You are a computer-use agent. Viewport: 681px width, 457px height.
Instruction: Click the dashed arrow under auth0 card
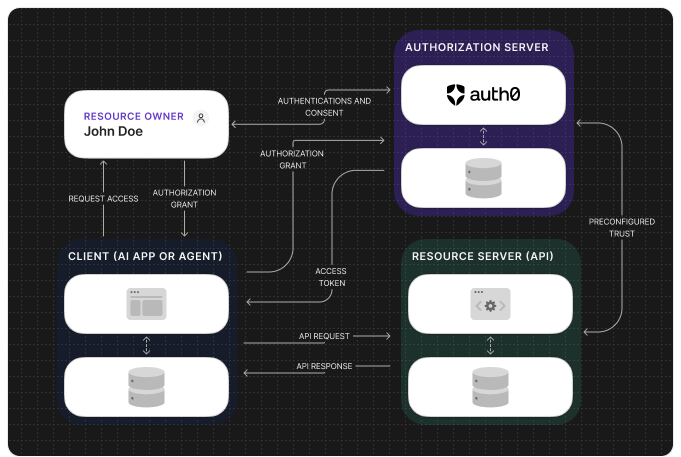pyautogui.click(x=483, y=136)
